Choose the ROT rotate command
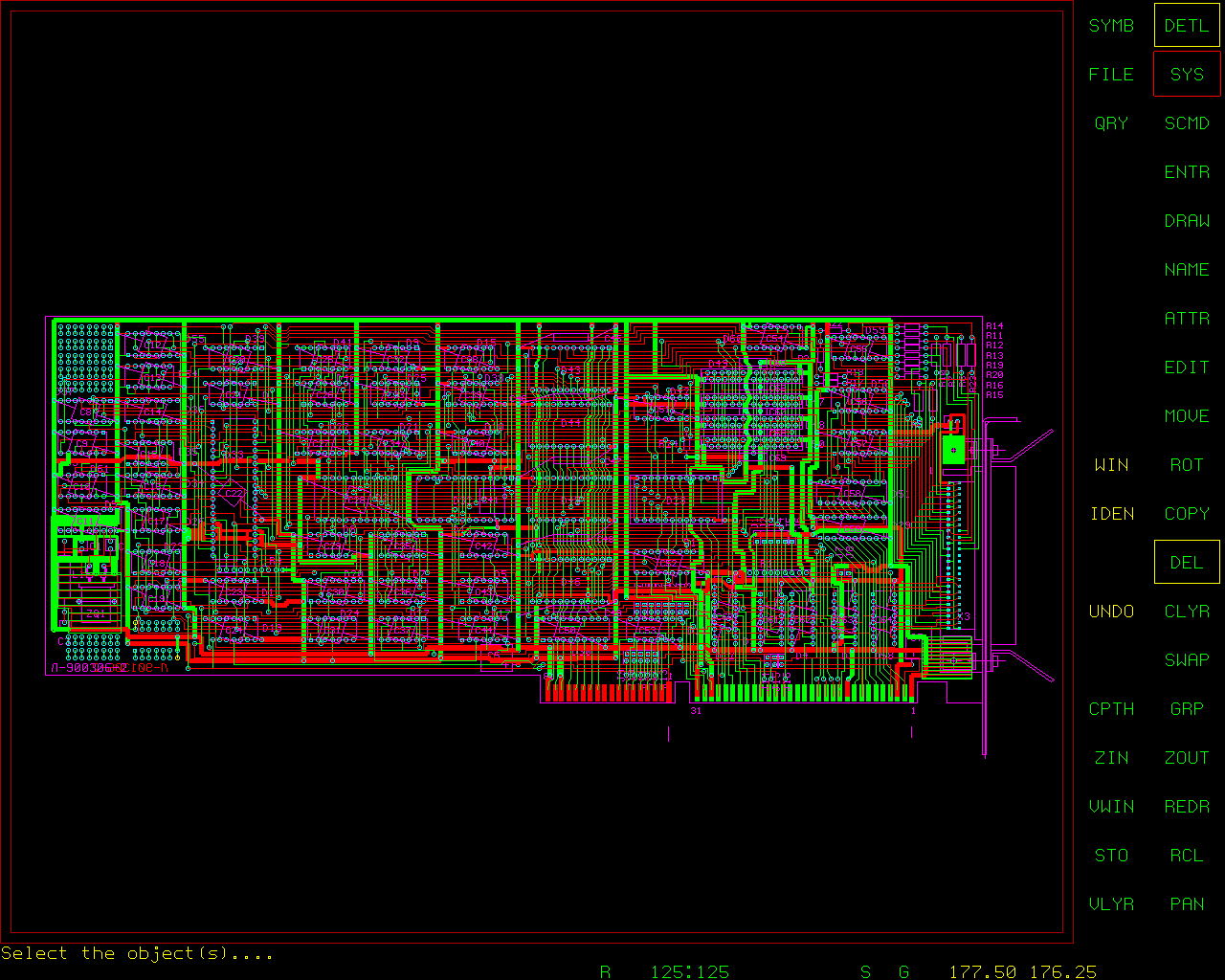Image resolution: width=1225 pixels, height=980 pixels. click(1187, 465)
